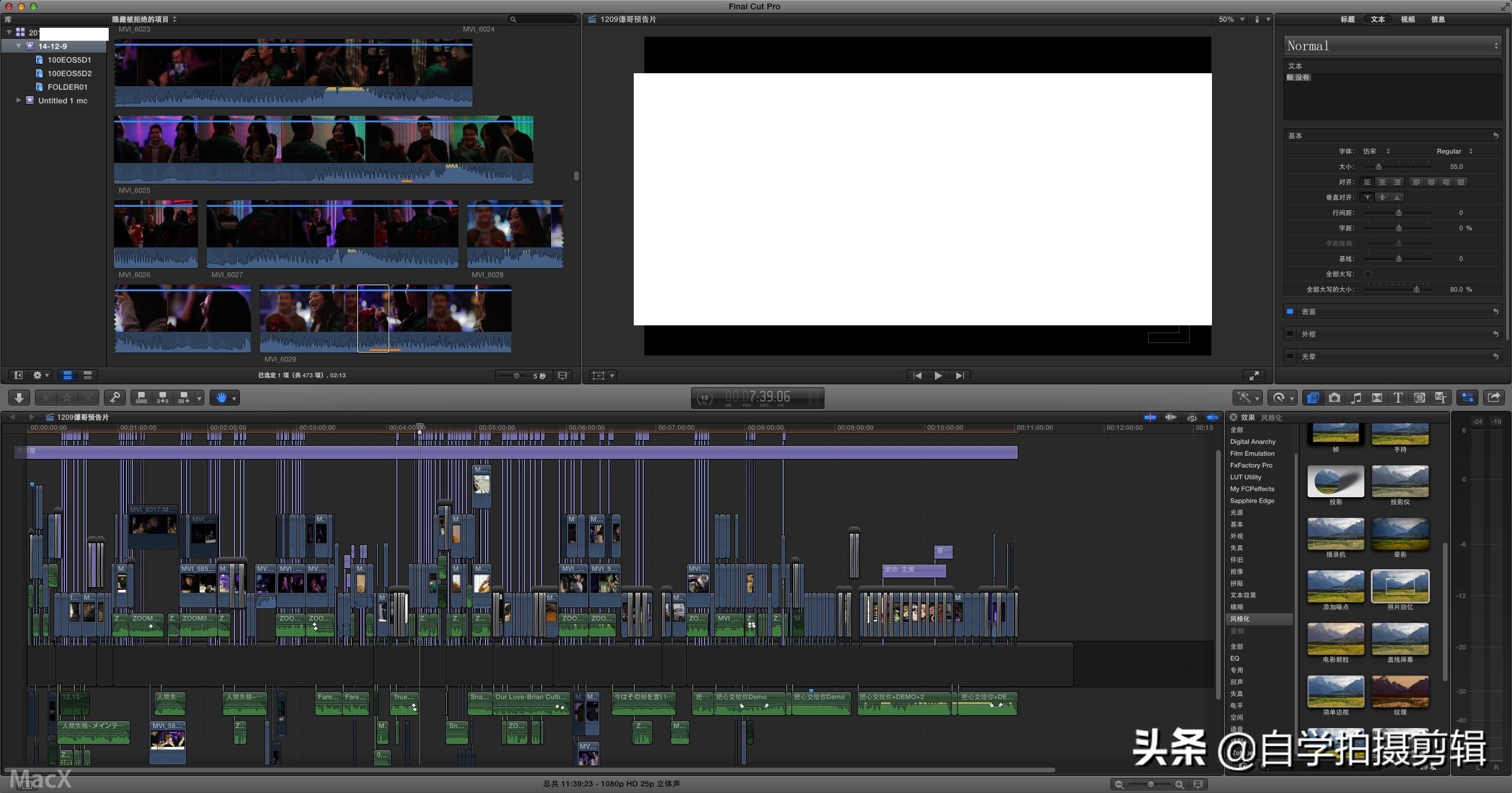Expand the Untitled 1 mc item
This screenshot has width=1512, height=793.
click(x=19, y=100)
